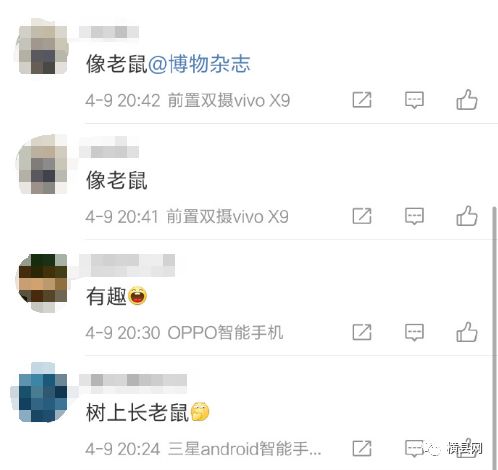Open avatar of the '有趣' commenter
This screenshot has height=470, width=498.
(x=42, y=283)
